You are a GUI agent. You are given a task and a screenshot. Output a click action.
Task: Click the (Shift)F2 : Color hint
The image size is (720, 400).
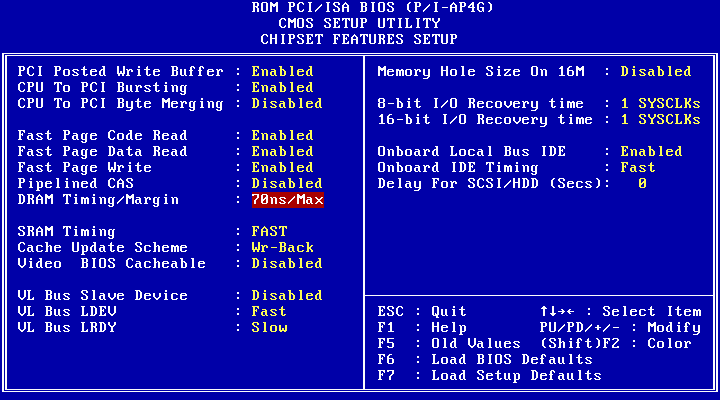coord(616,344)
